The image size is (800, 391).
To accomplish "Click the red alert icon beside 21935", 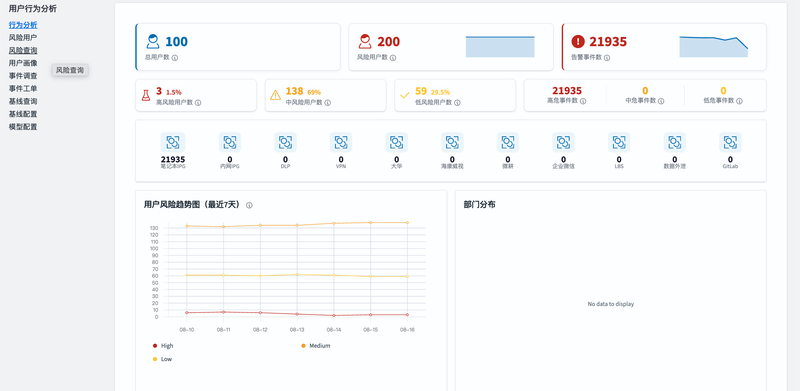I will click(x=578, y=41).
